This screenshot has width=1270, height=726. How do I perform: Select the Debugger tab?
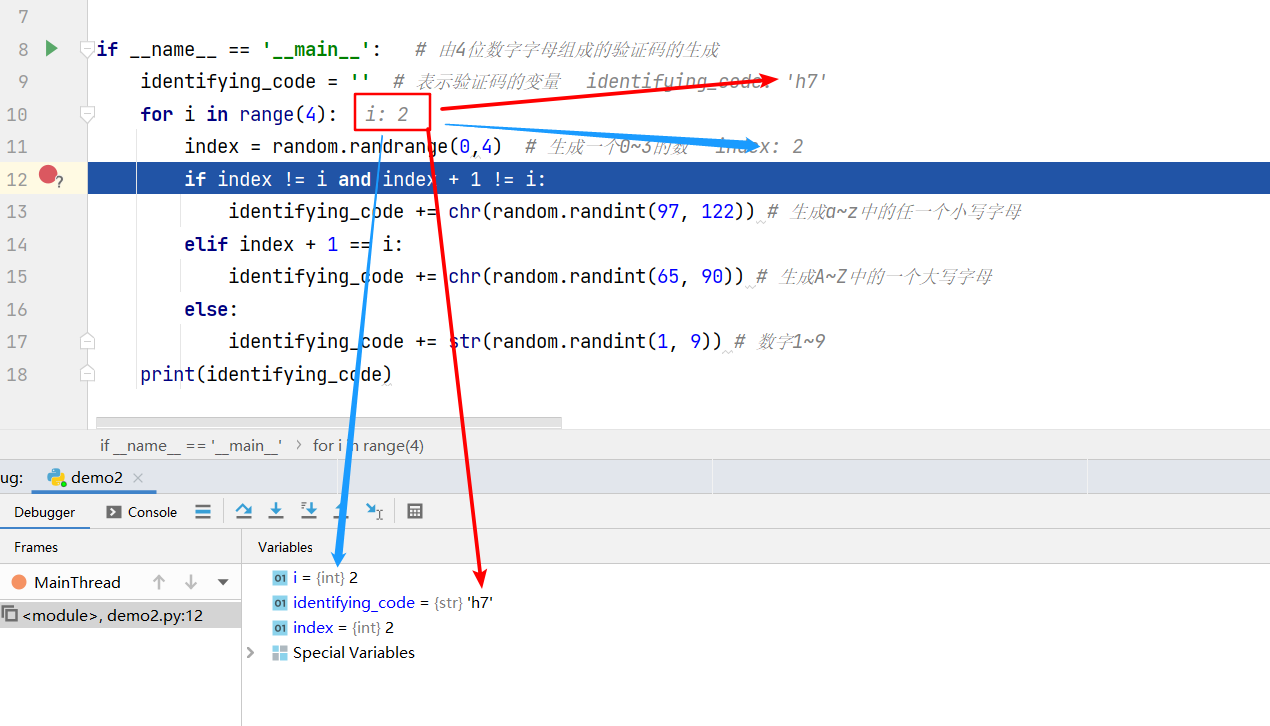coord(44,512)
